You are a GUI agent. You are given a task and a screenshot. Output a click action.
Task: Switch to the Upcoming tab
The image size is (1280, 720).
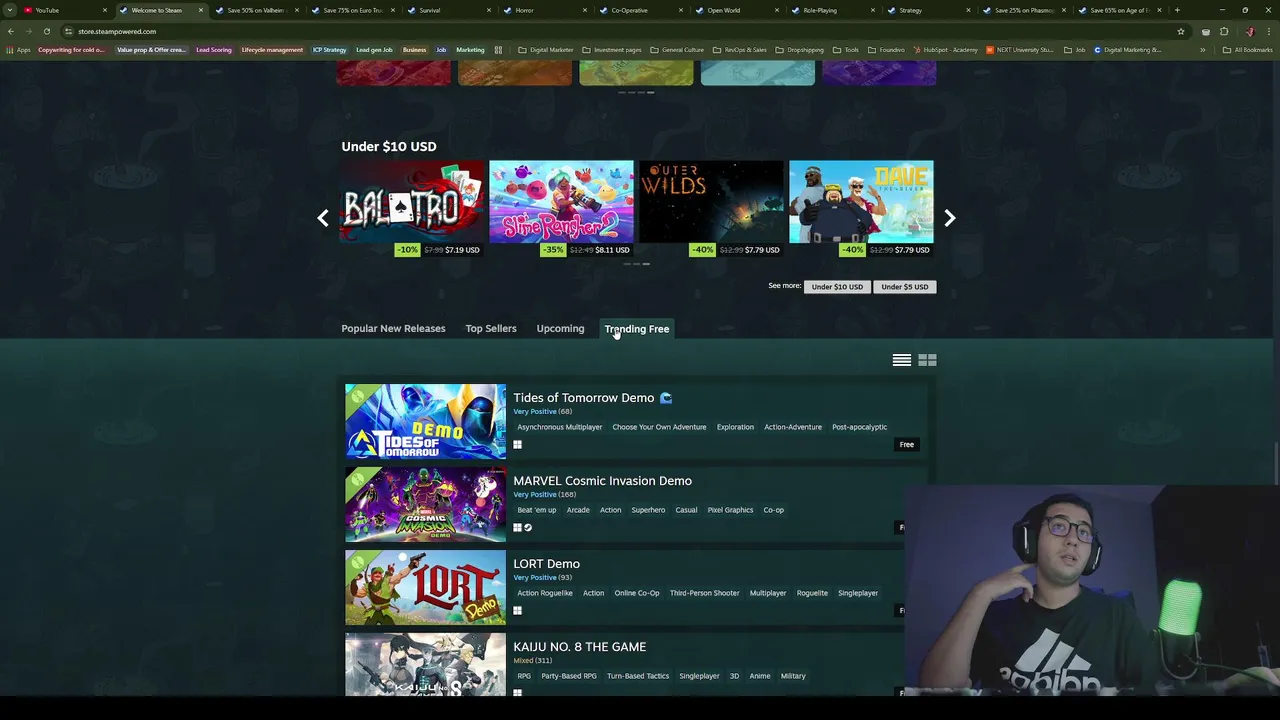pyautogui.click(x=560, y=328)
